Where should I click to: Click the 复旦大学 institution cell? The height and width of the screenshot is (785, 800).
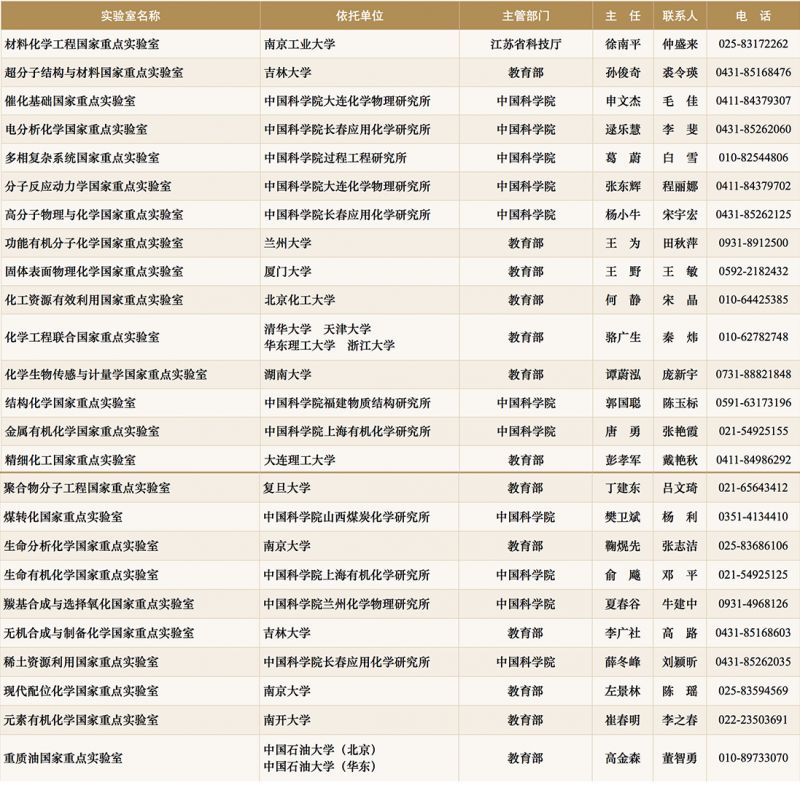point(287,488)
